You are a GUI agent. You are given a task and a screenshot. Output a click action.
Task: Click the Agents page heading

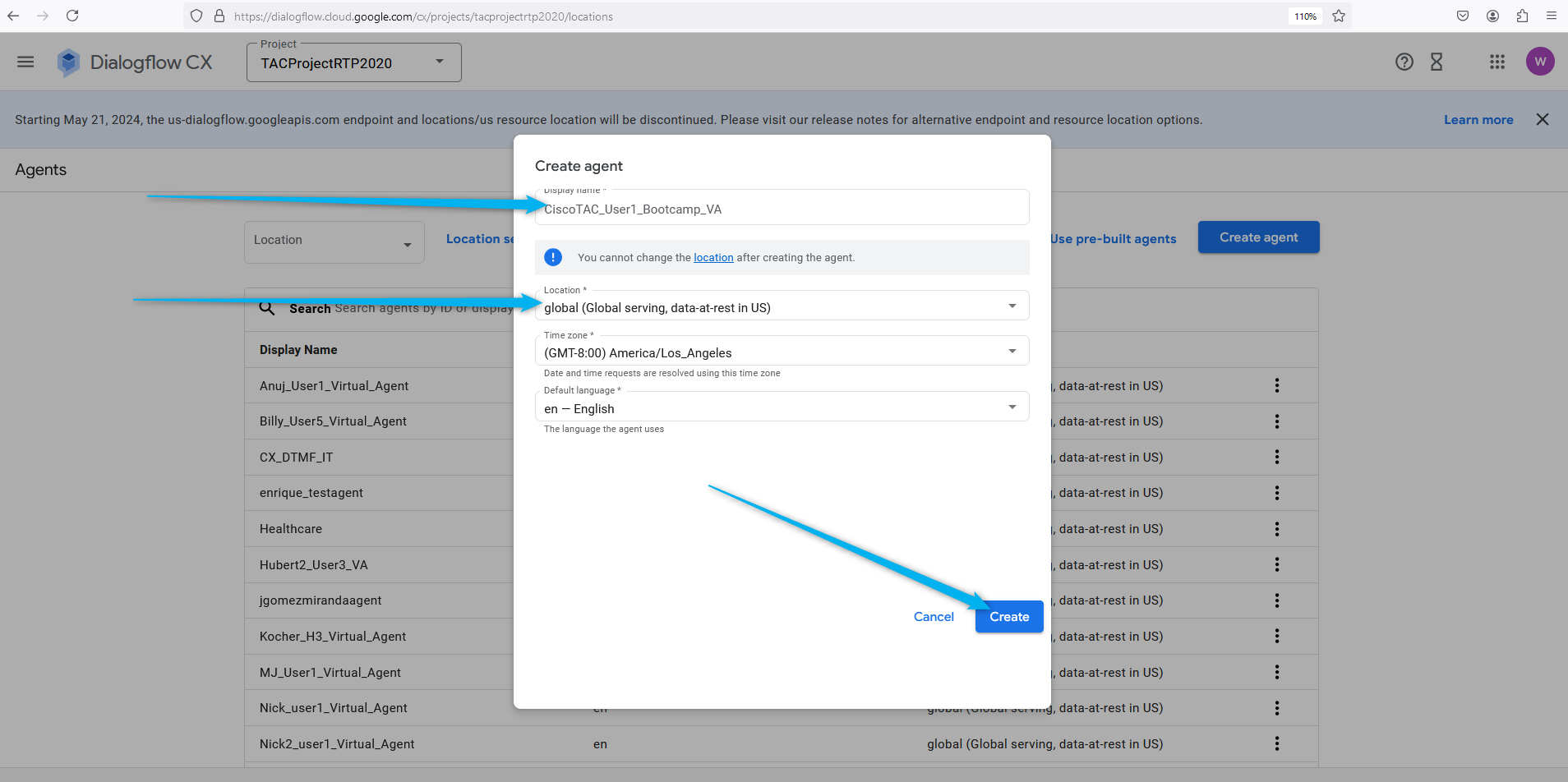(x=41, y=170)
